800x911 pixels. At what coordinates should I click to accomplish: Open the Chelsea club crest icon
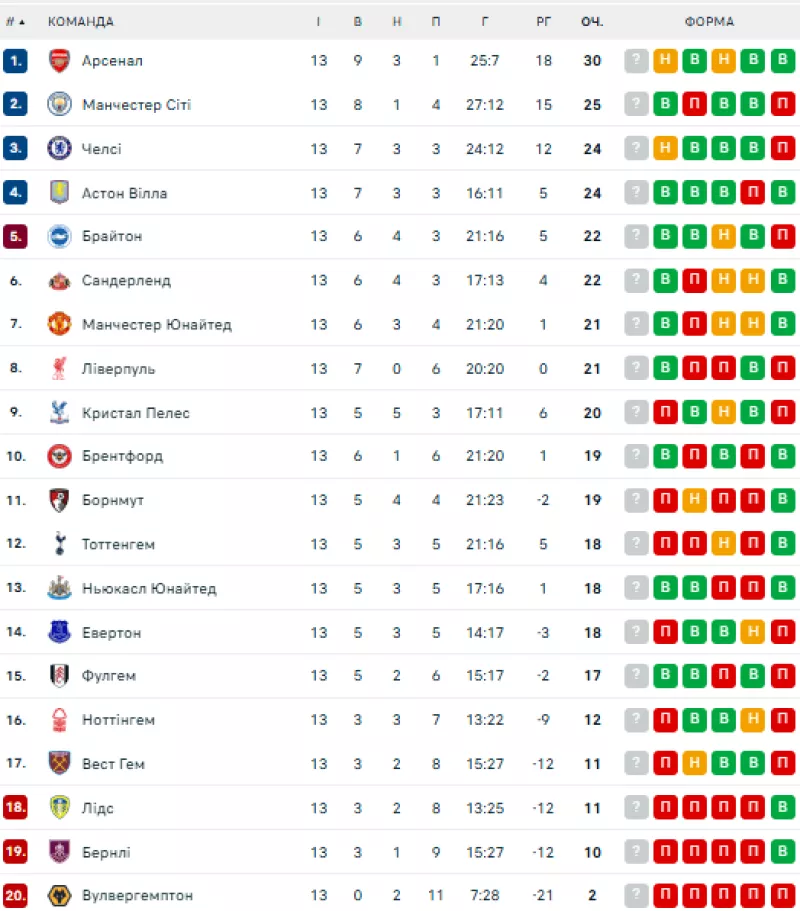(59, 149)
